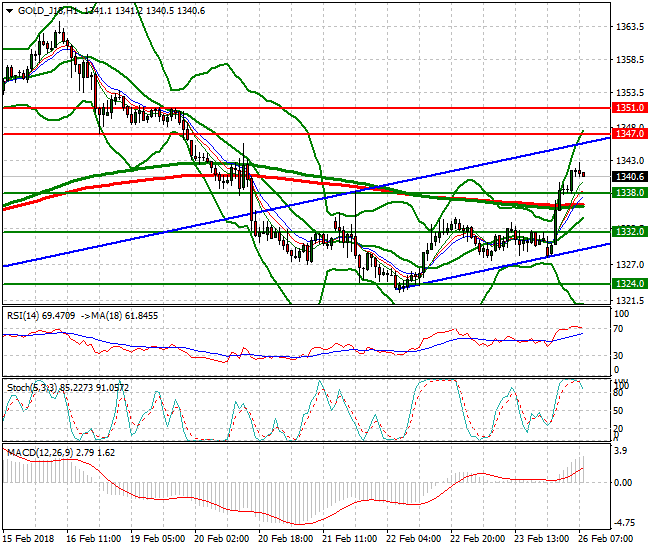Image resolution: width=650 pixels, height=550 pixels.
Task: Click the 1321.5 price scale value
Action: [630, 300]
